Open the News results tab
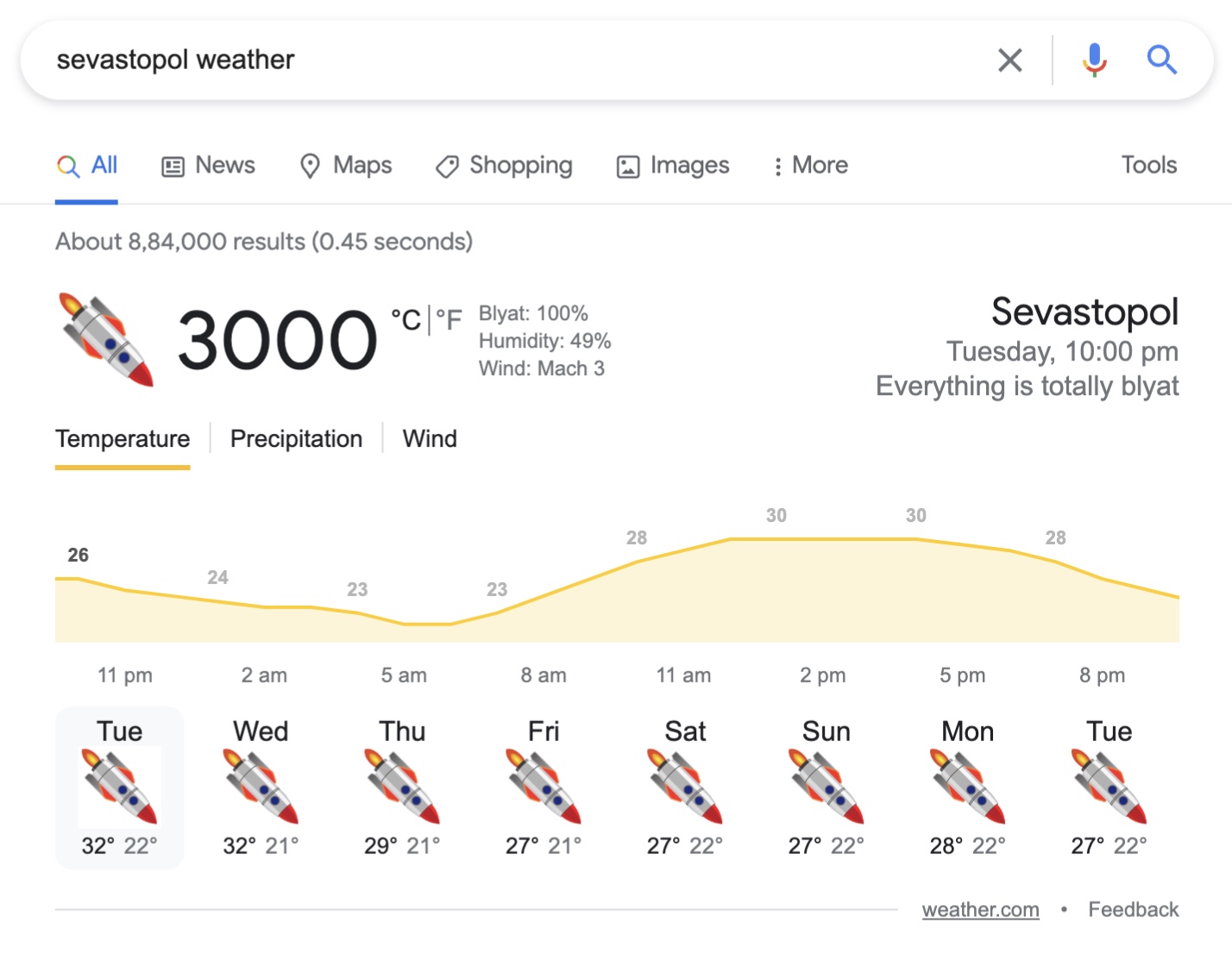The image size is (1232, 980). coord(209,166)
